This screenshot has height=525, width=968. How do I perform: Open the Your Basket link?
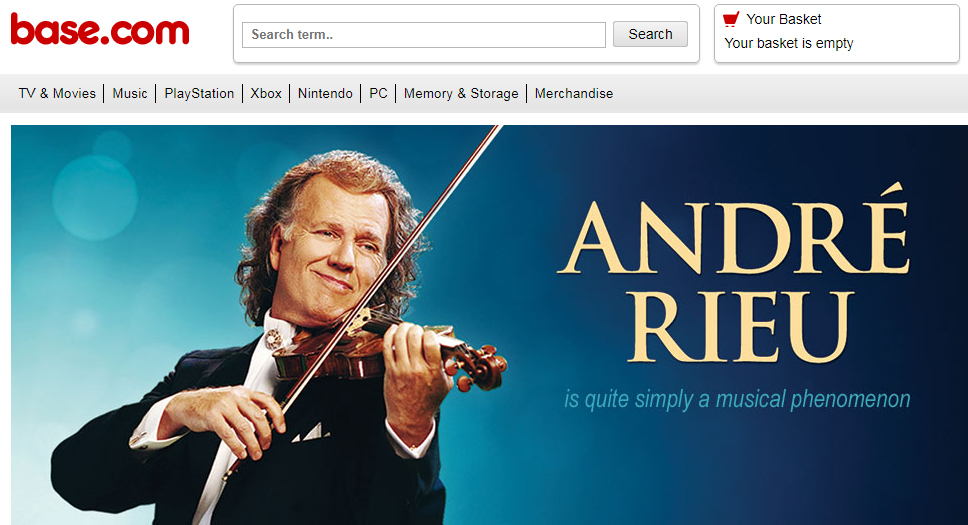tap(783, 19)
